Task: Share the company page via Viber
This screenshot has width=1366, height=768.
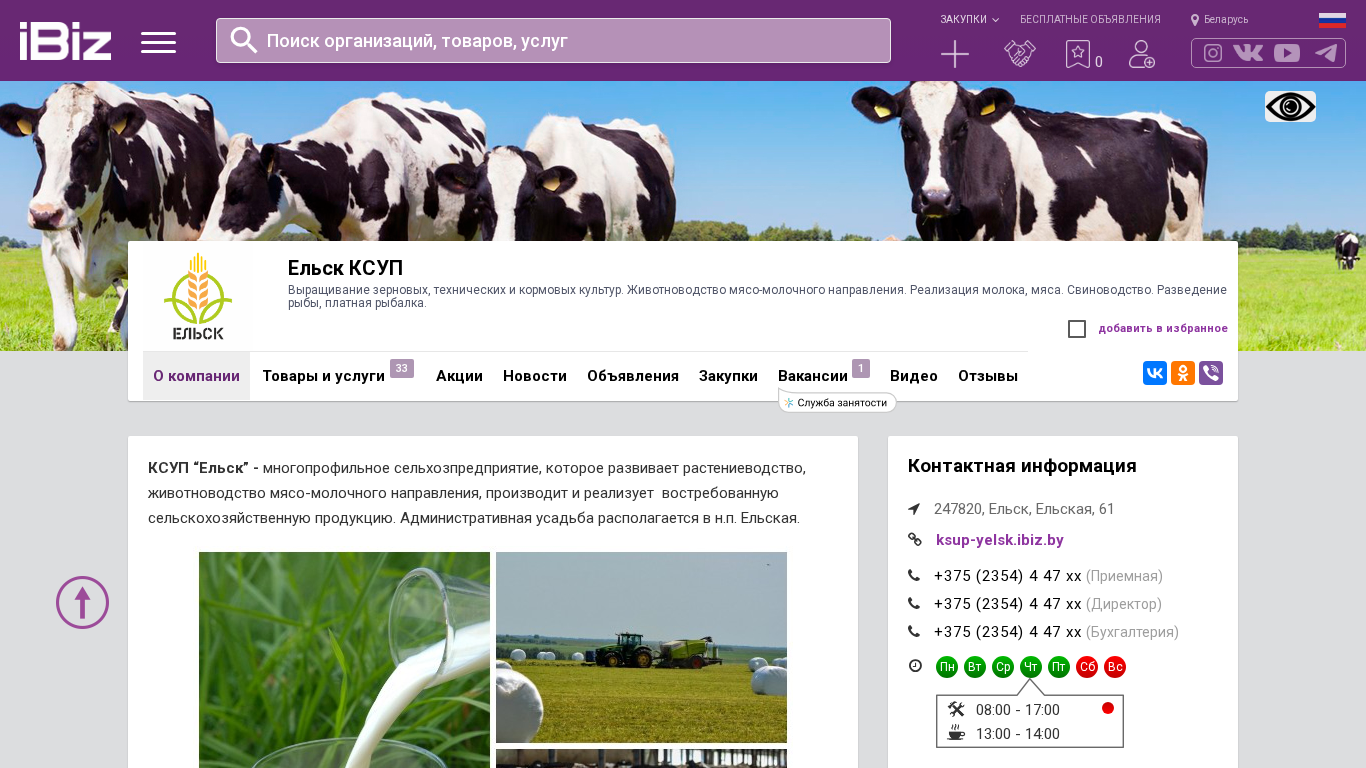Action: tap(1211, 373)
